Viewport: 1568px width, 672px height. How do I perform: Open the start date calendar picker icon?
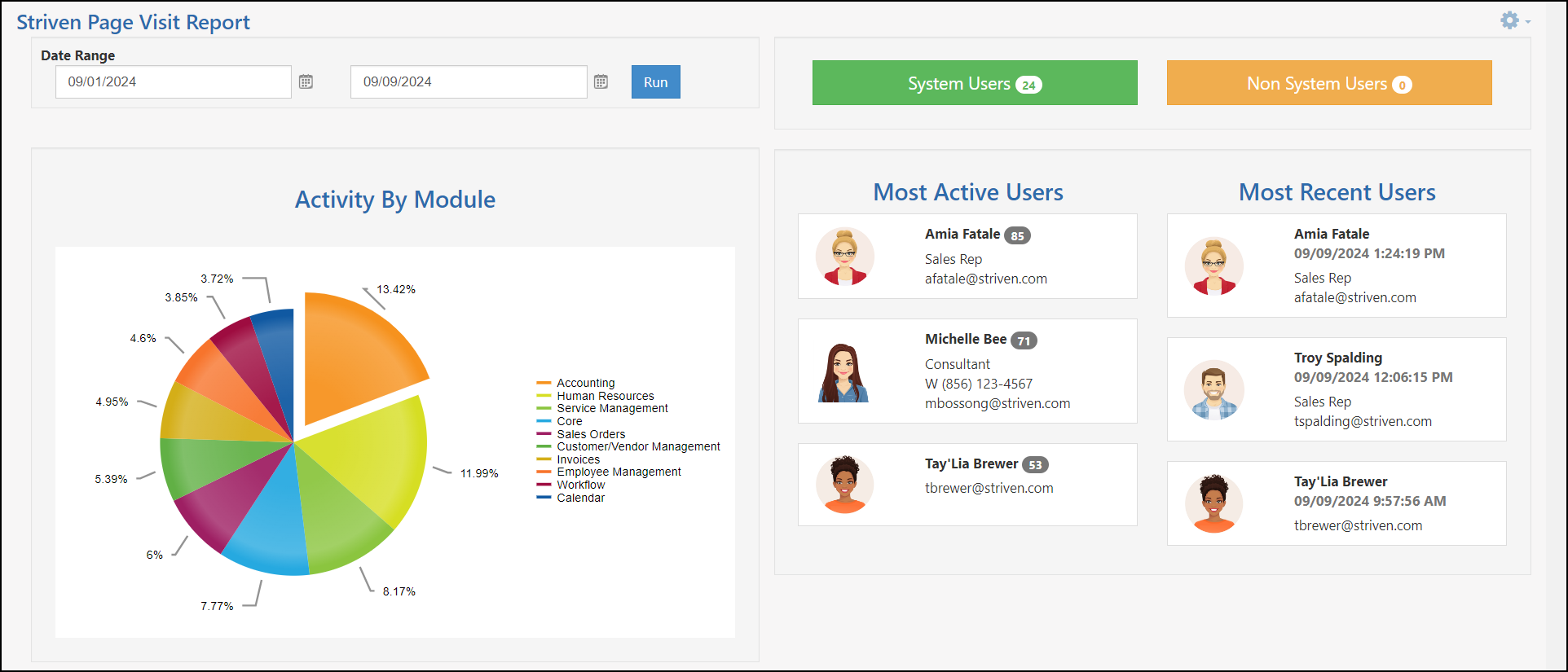tap(306, 81)
